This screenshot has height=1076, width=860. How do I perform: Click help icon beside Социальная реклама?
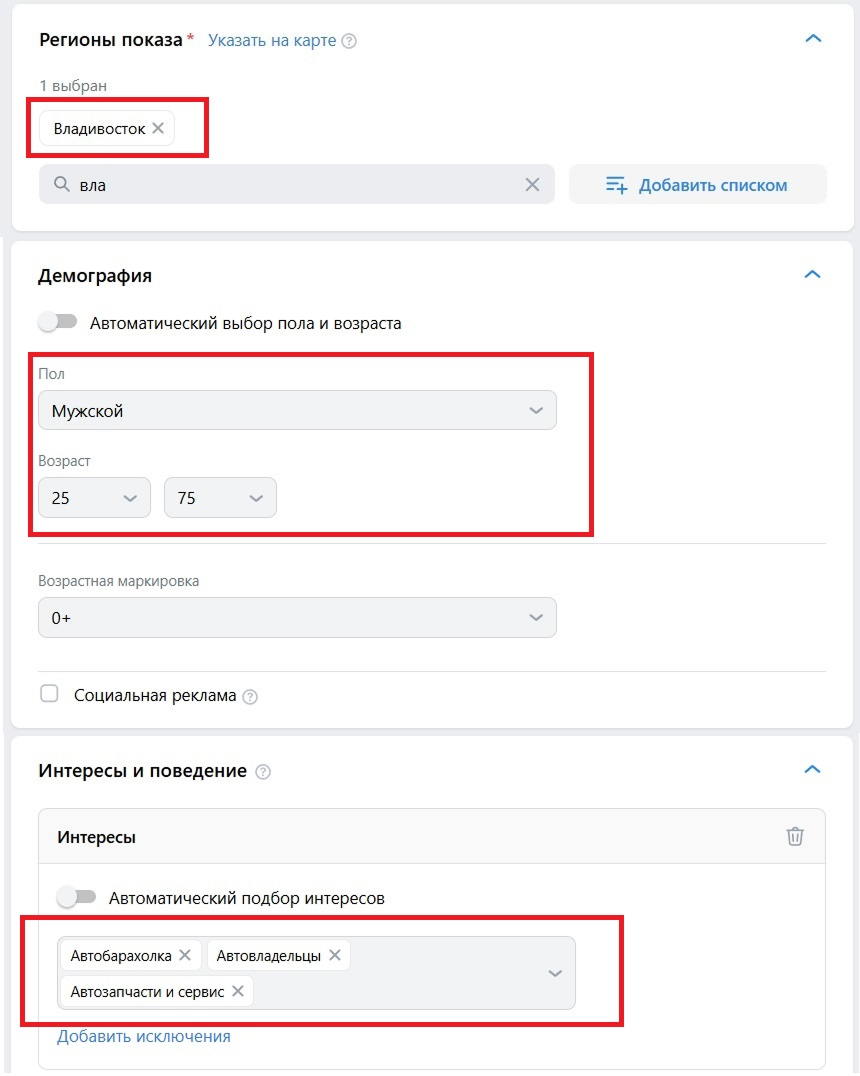pyautogui.click(x=250, y=697)
